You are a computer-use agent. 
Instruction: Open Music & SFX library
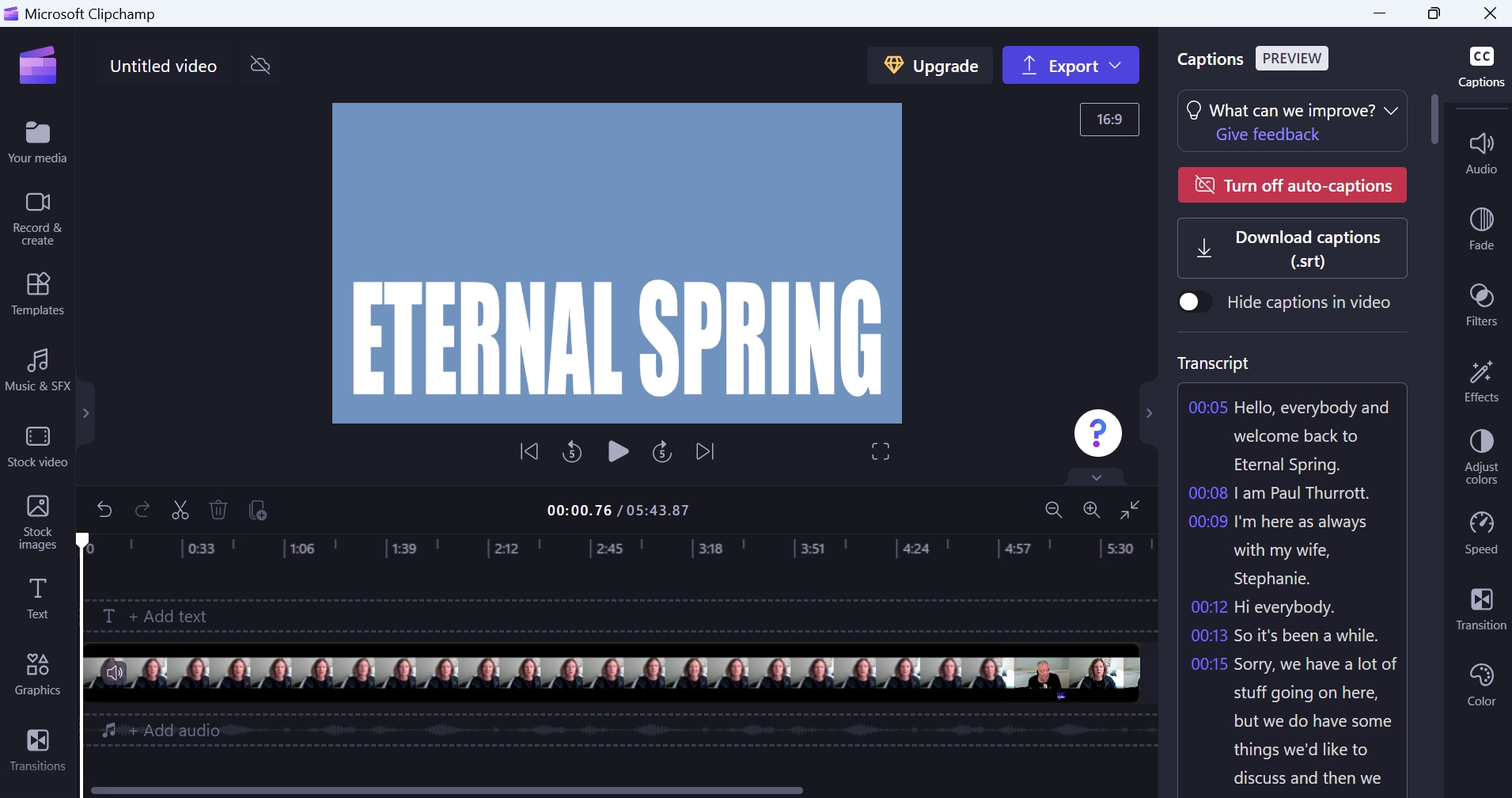(x=37, y=370)
